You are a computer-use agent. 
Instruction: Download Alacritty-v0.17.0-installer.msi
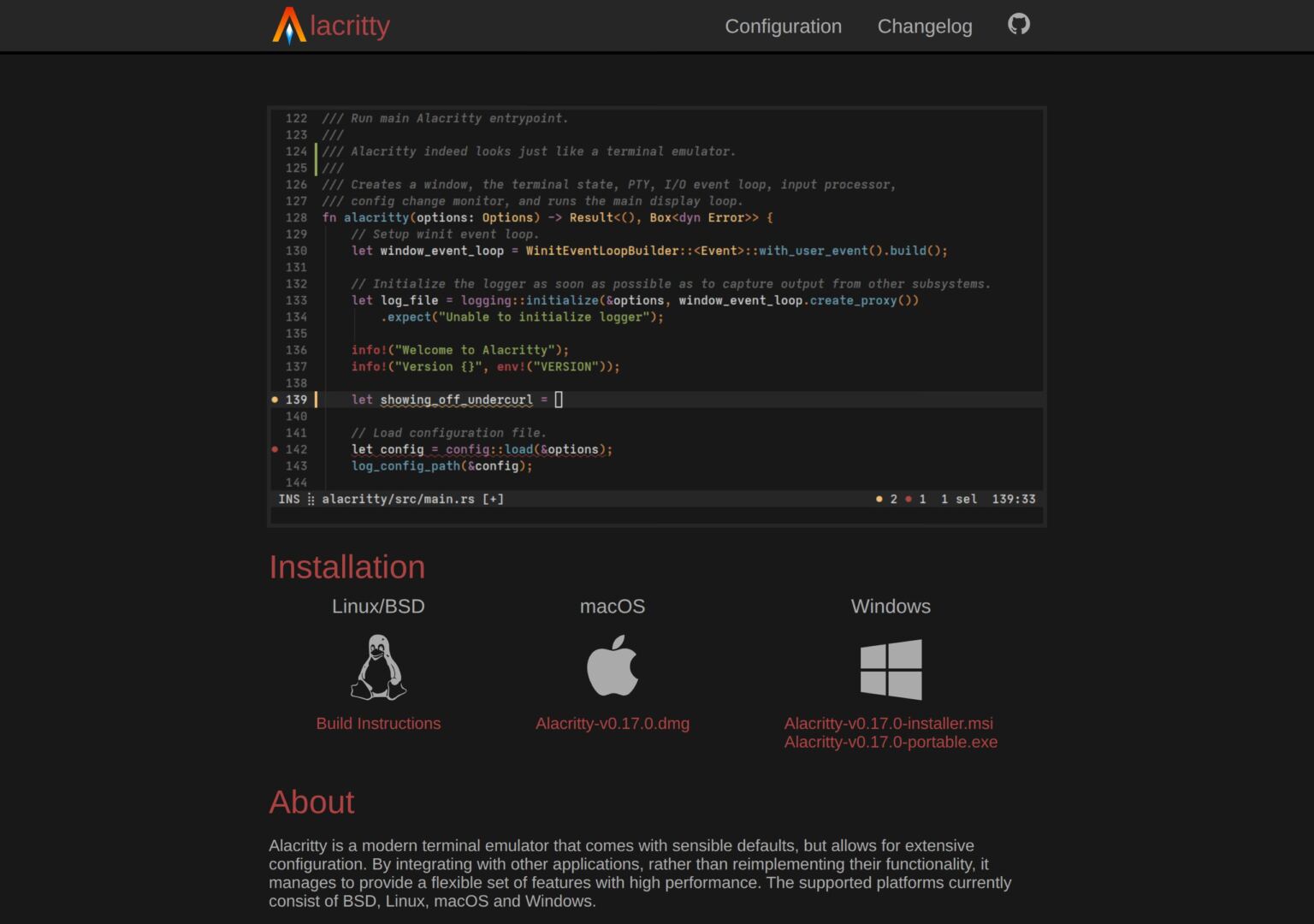(x=889, y=723)
